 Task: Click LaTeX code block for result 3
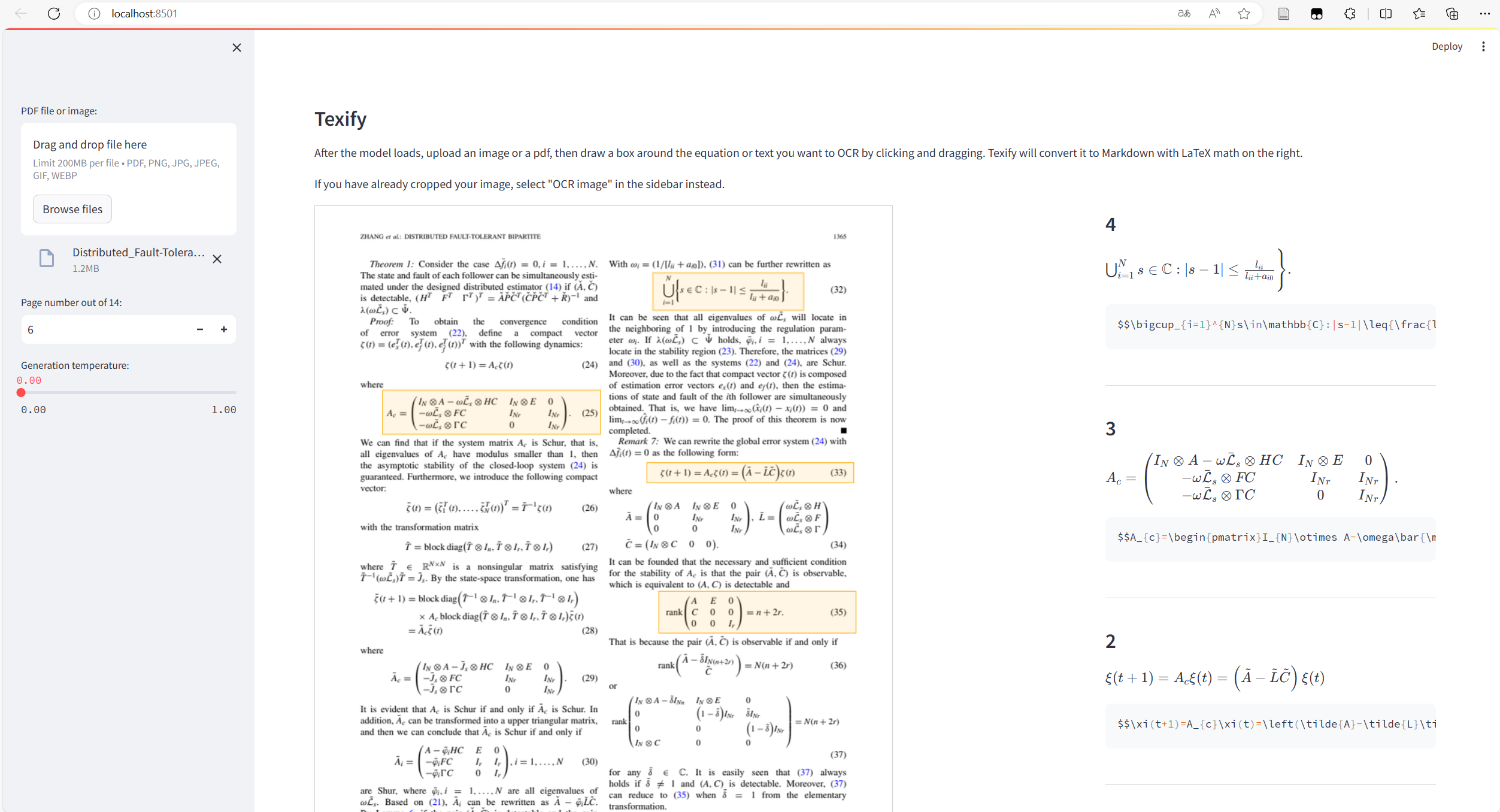[1269, 537]
